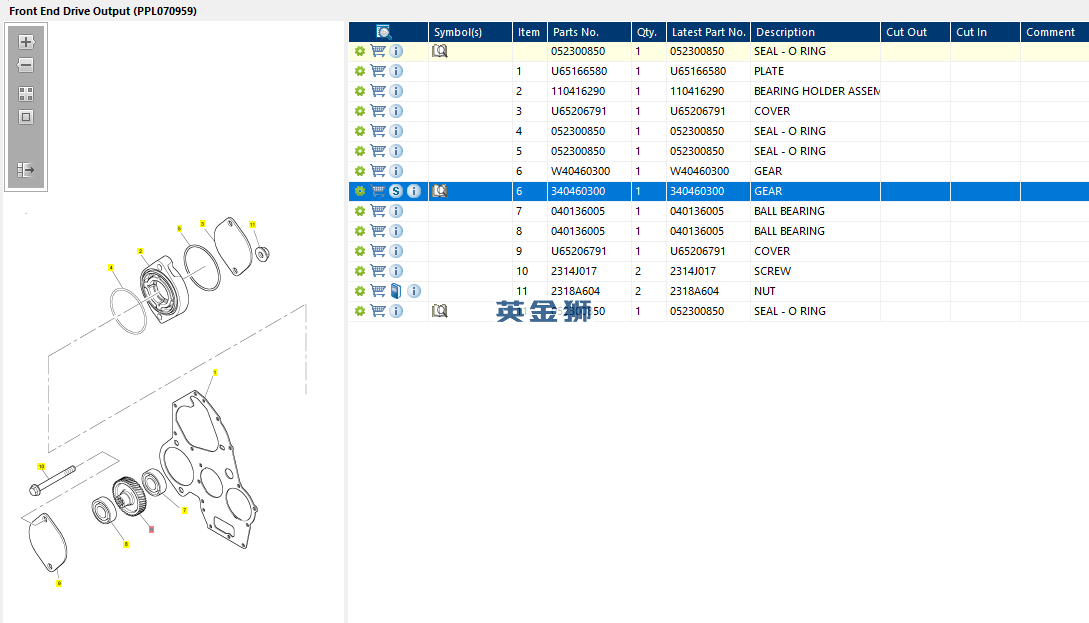Open info for item 8 BALL BEARING
Screen dimensions: 1089x623
(x=396, y=231)
